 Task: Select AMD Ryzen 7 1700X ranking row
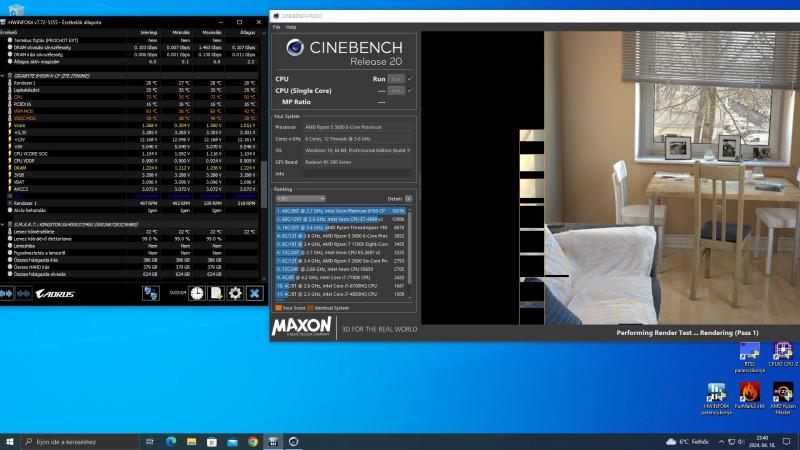pyautogui.click(x=340, y=244)
